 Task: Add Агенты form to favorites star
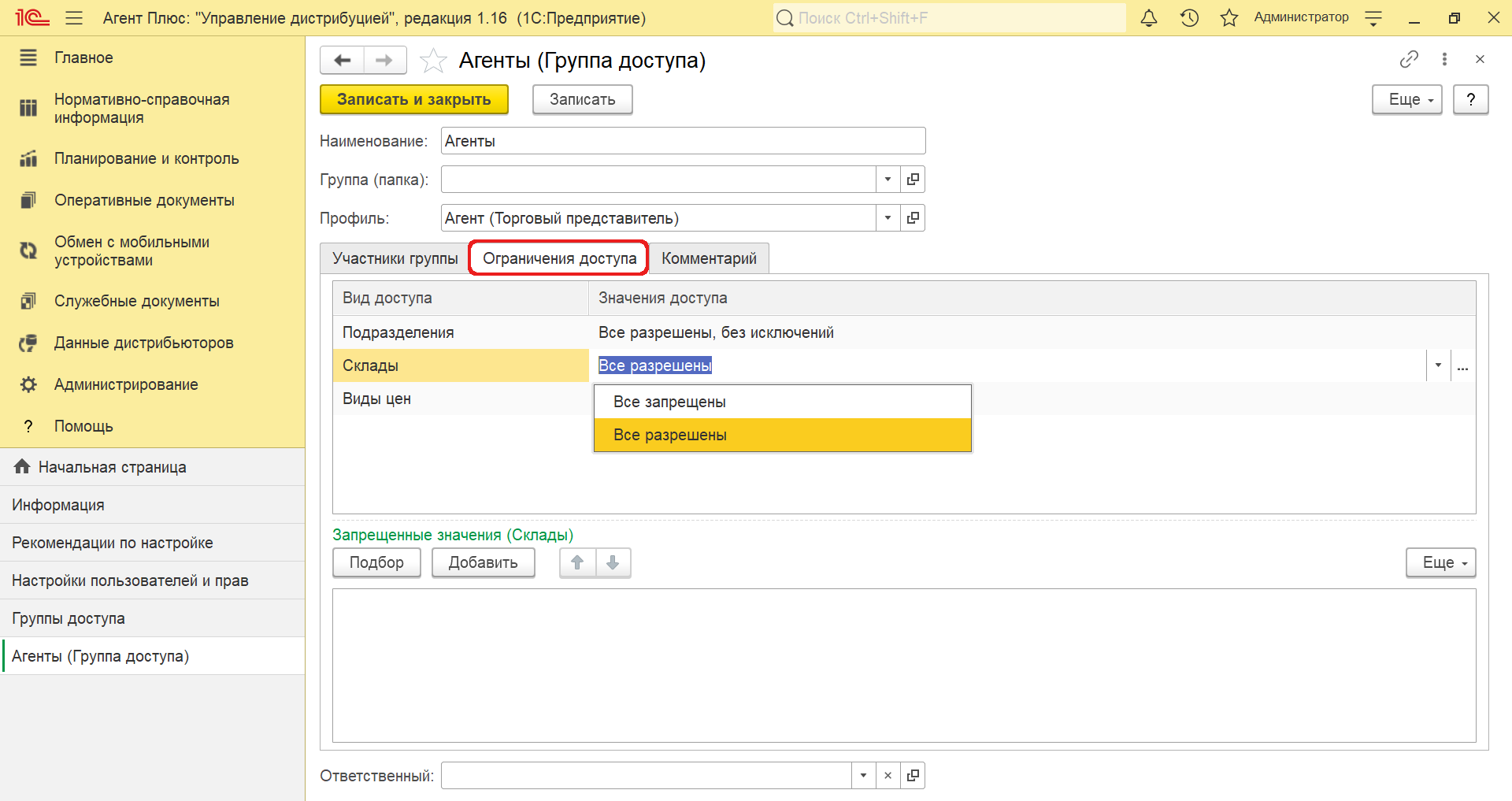[433, 60]
